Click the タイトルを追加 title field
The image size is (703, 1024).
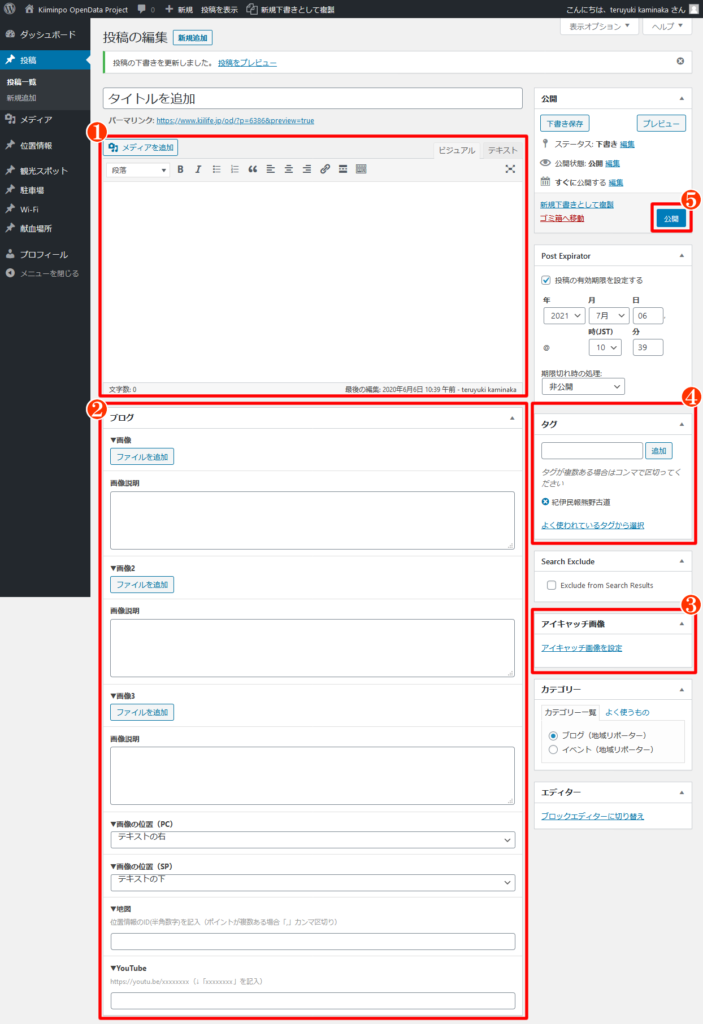click(x=312, y=99)
